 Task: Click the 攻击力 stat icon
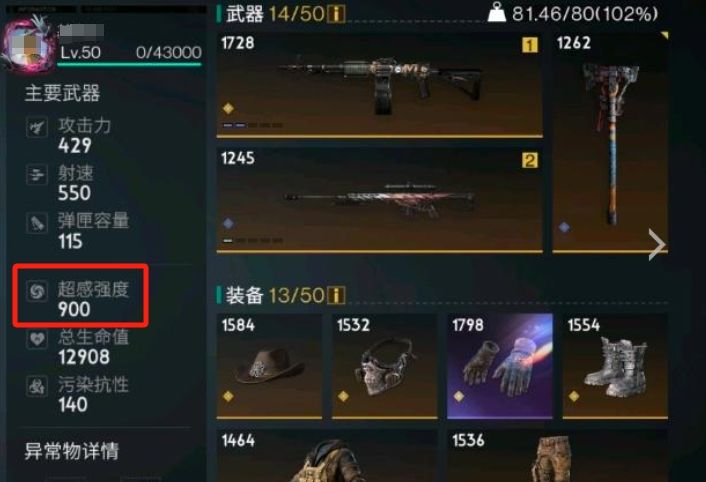(x=37, y=127)
